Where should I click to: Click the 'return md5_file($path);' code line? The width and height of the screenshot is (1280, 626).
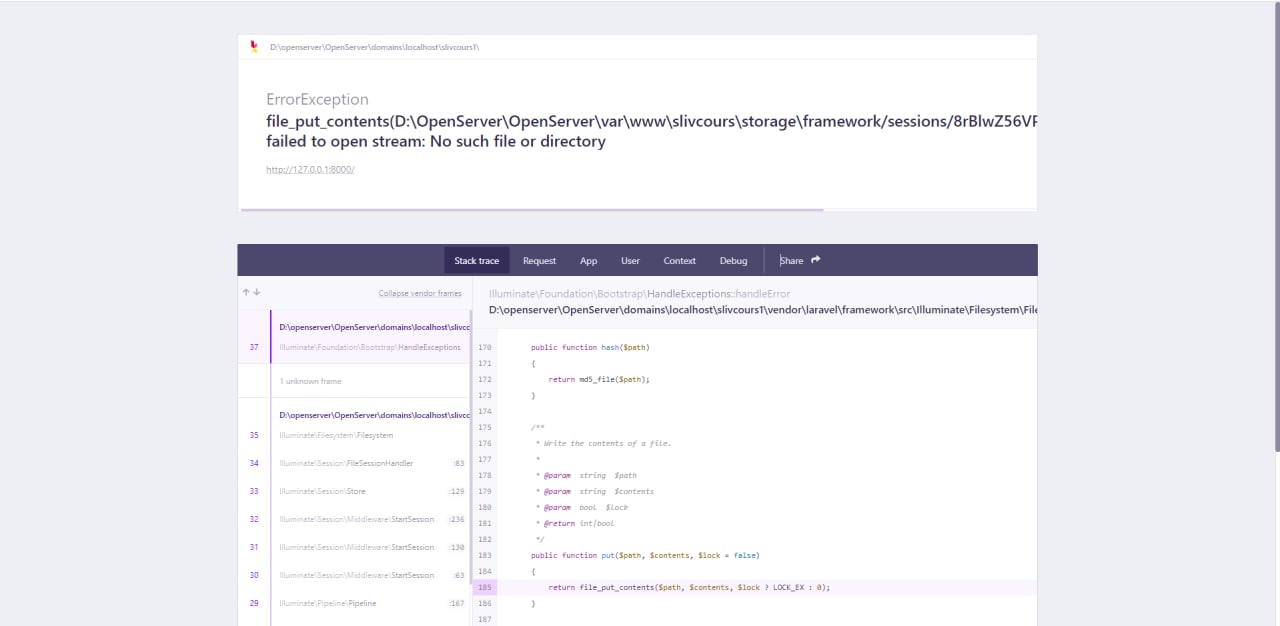(x=599, y=379)
